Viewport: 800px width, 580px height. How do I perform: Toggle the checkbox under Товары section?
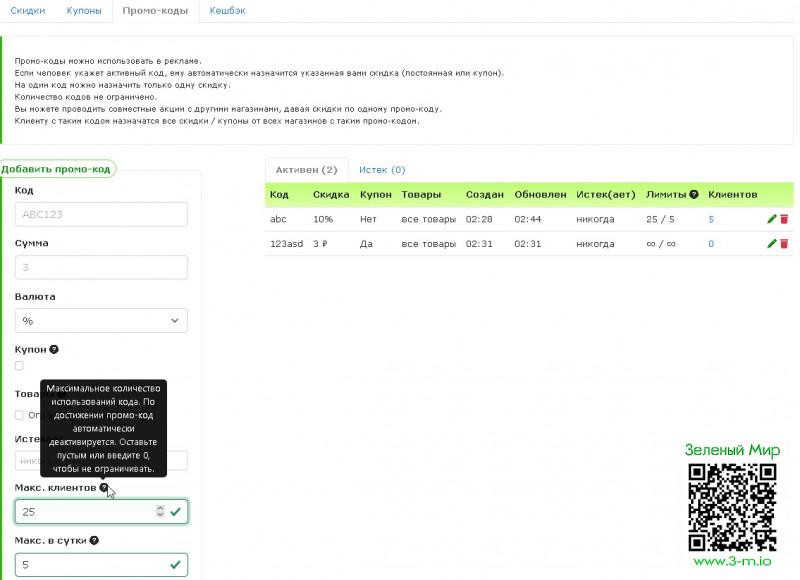(20, 415)
